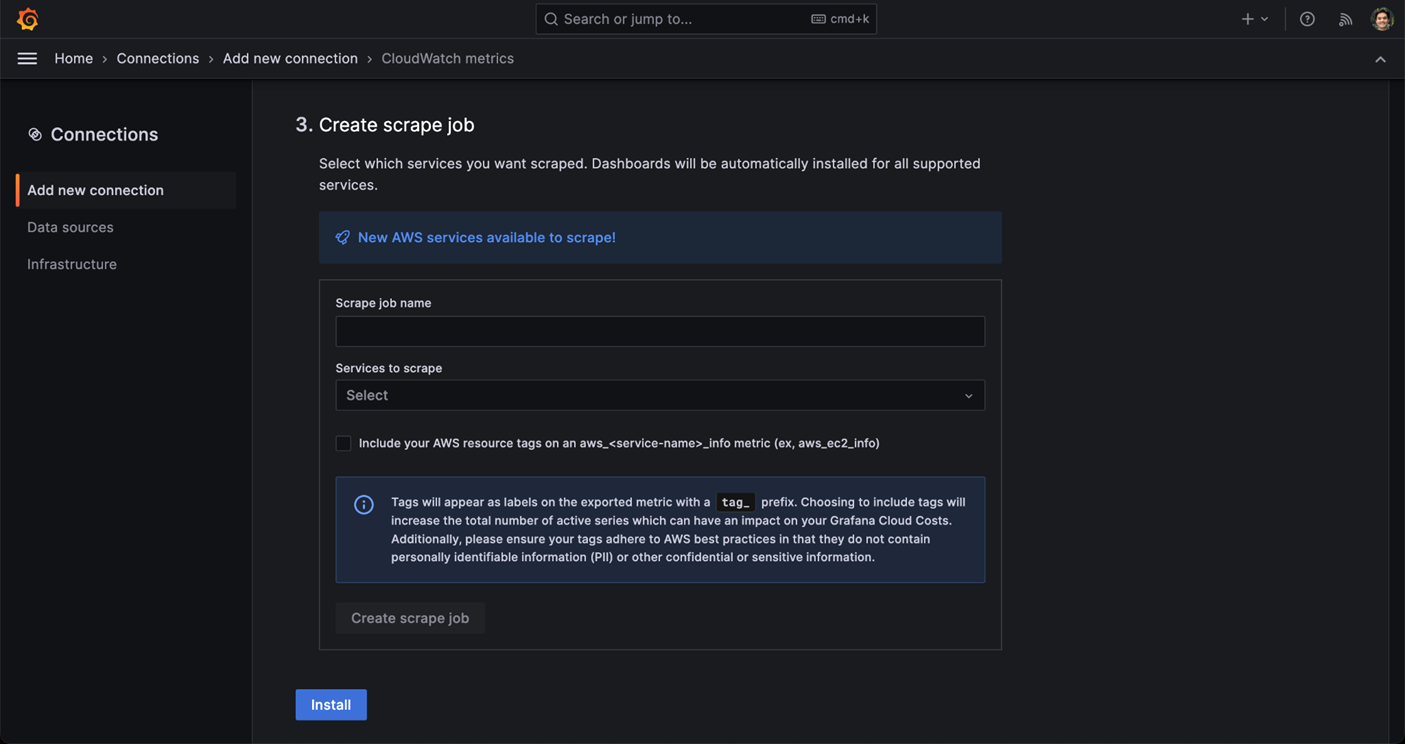Click the Scrape job name input field
This screenshot has width=1405, height=744.
[x=660, y=330]
